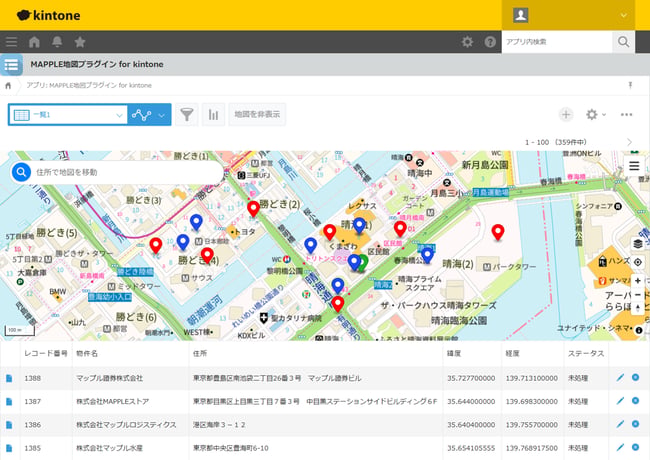Expand the user account dropdown arrow

[x=623, y=16]
